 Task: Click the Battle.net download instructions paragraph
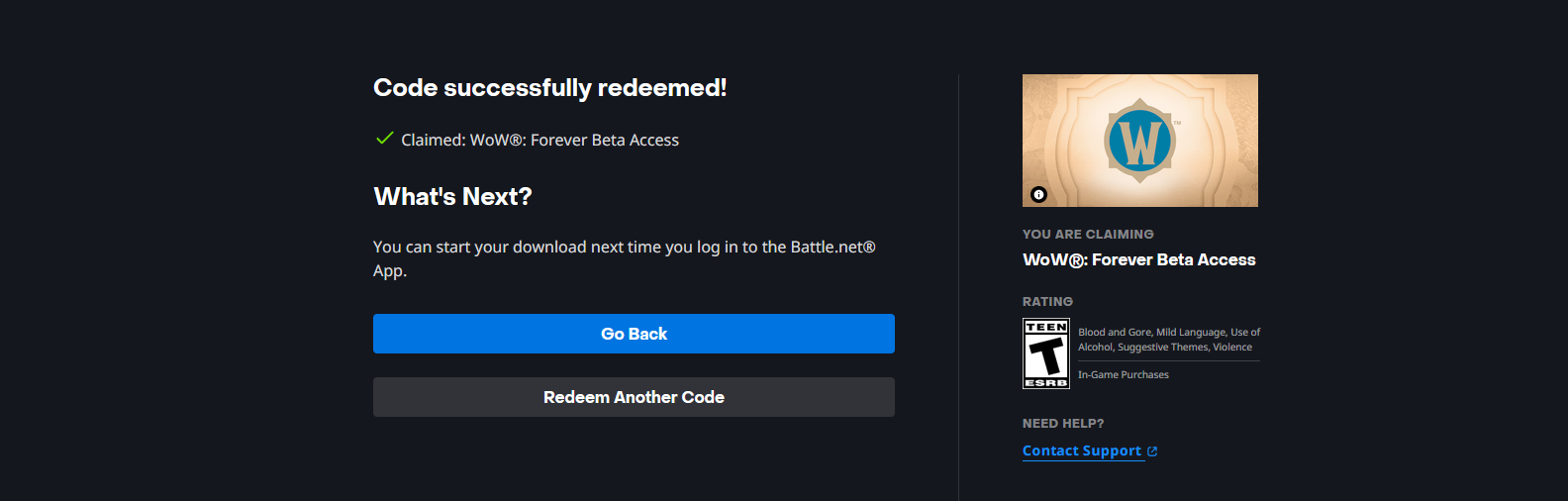(x=625, y=258)
